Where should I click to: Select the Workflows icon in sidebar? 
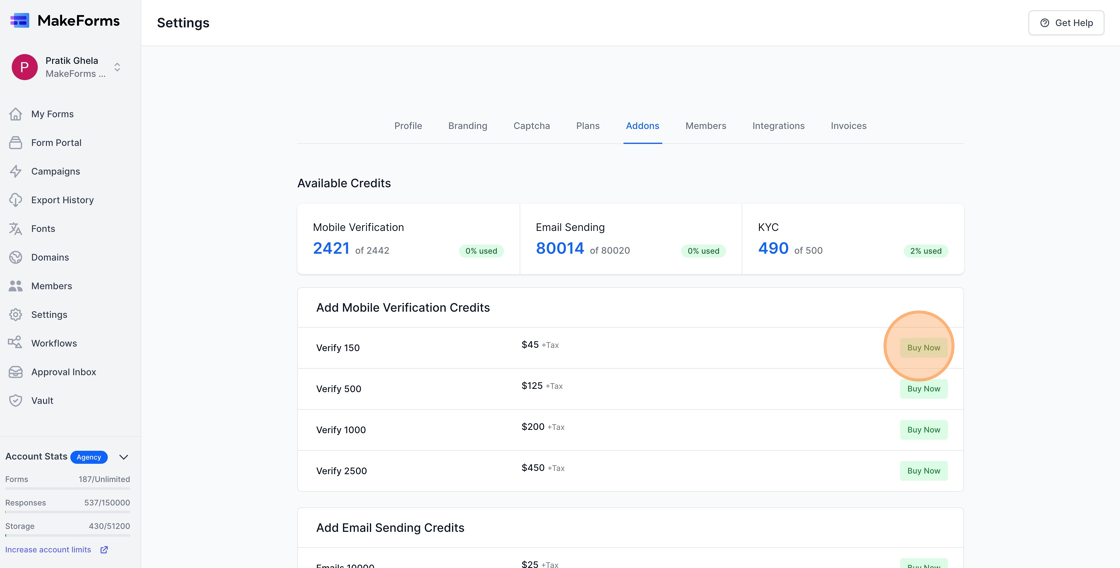click(16, 343)
